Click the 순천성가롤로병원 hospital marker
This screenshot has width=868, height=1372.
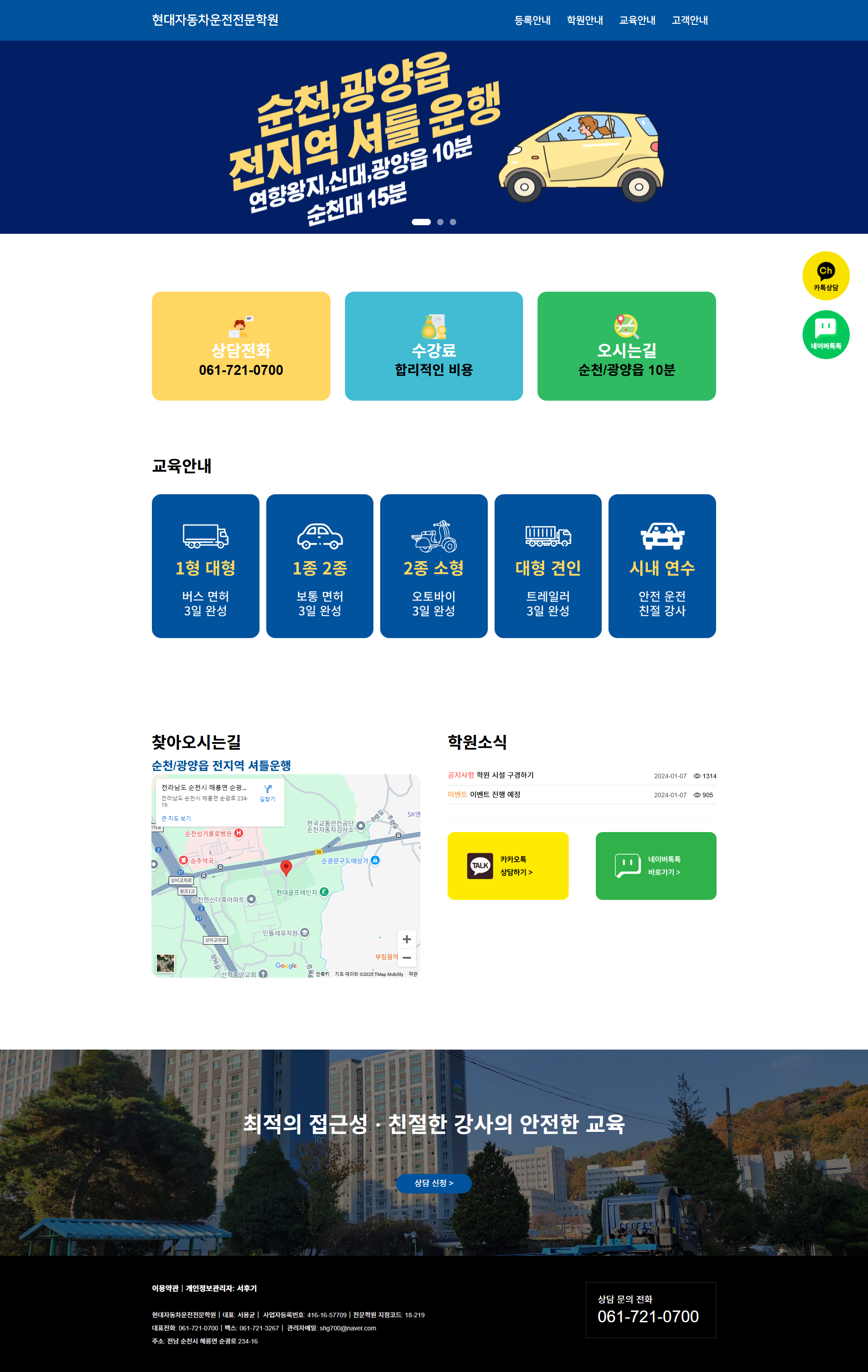239,833
